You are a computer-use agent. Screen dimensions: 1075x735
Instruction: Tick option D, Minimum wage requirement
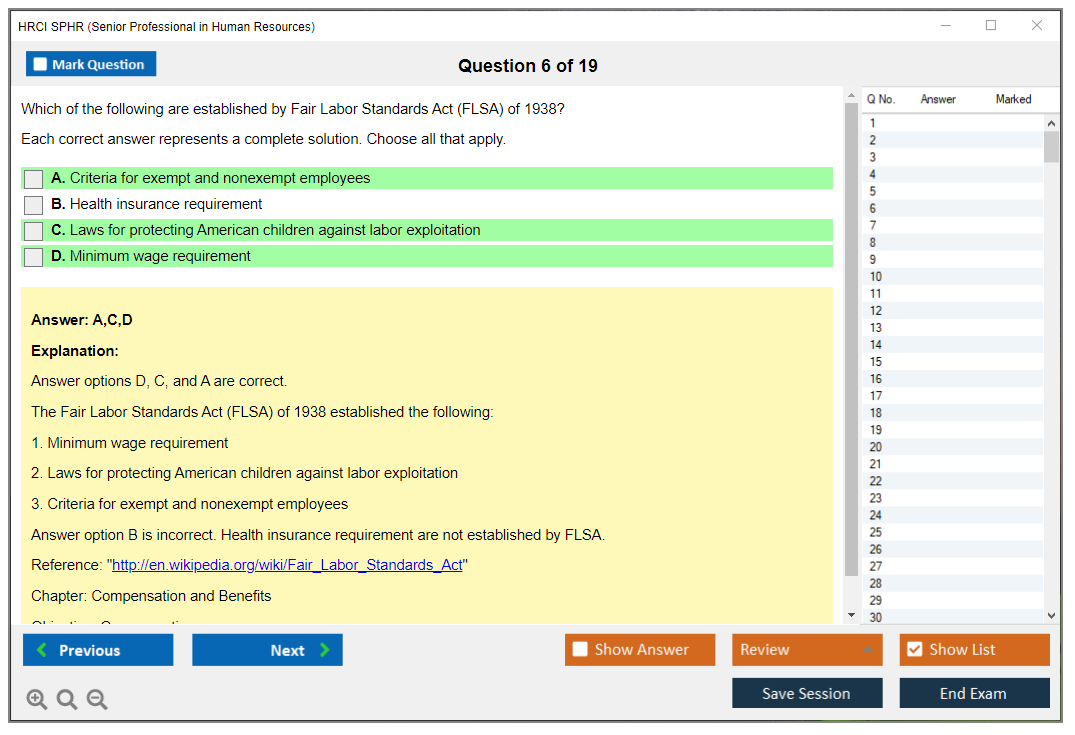click(34, 257)
